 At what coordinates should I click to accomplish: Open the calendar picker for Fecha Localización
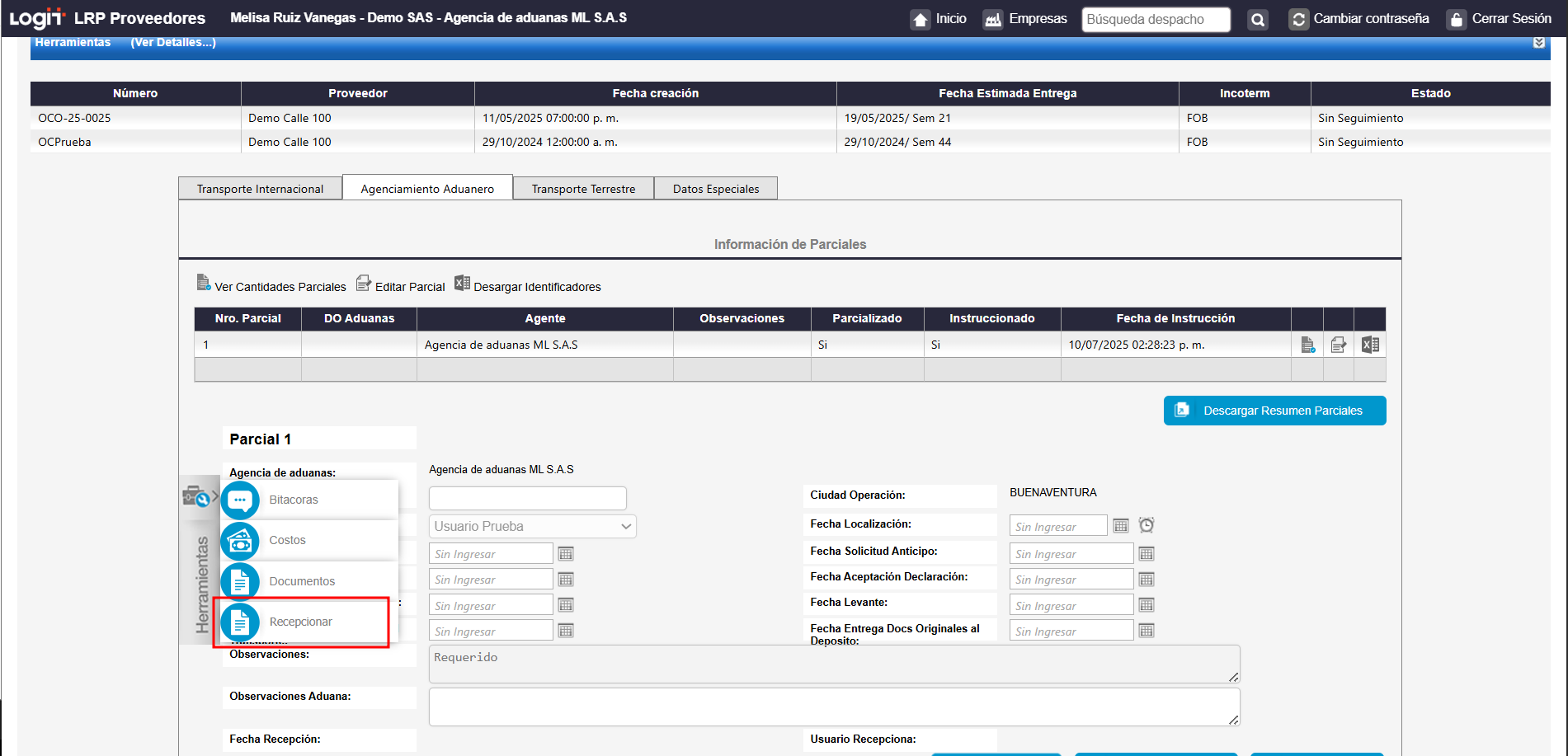[x=1120, y=526]
